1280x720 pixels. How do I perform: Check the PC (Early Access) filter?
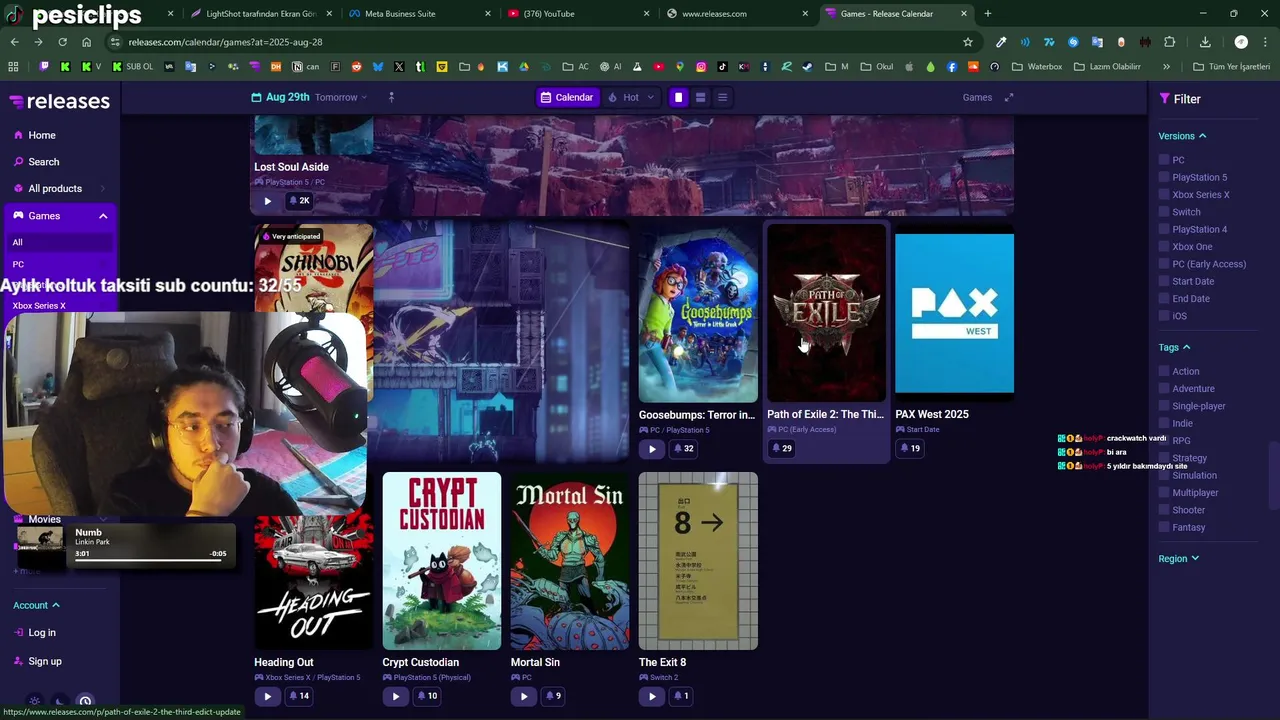[1164, 264]
